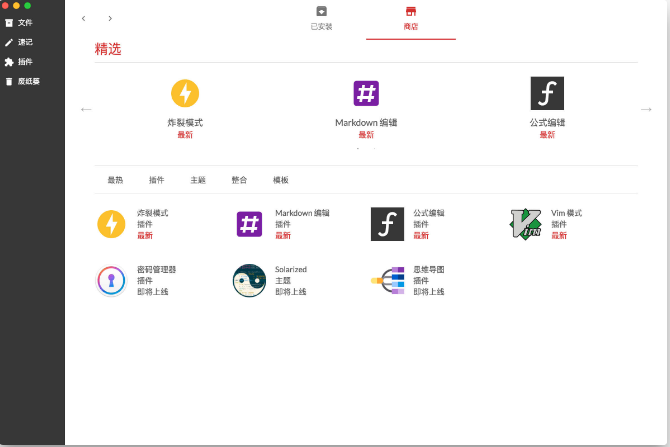Screen dimensions: 670x447
Task: Select the 插件 puzzle icon in sidebar
Action: pos(9,62)
